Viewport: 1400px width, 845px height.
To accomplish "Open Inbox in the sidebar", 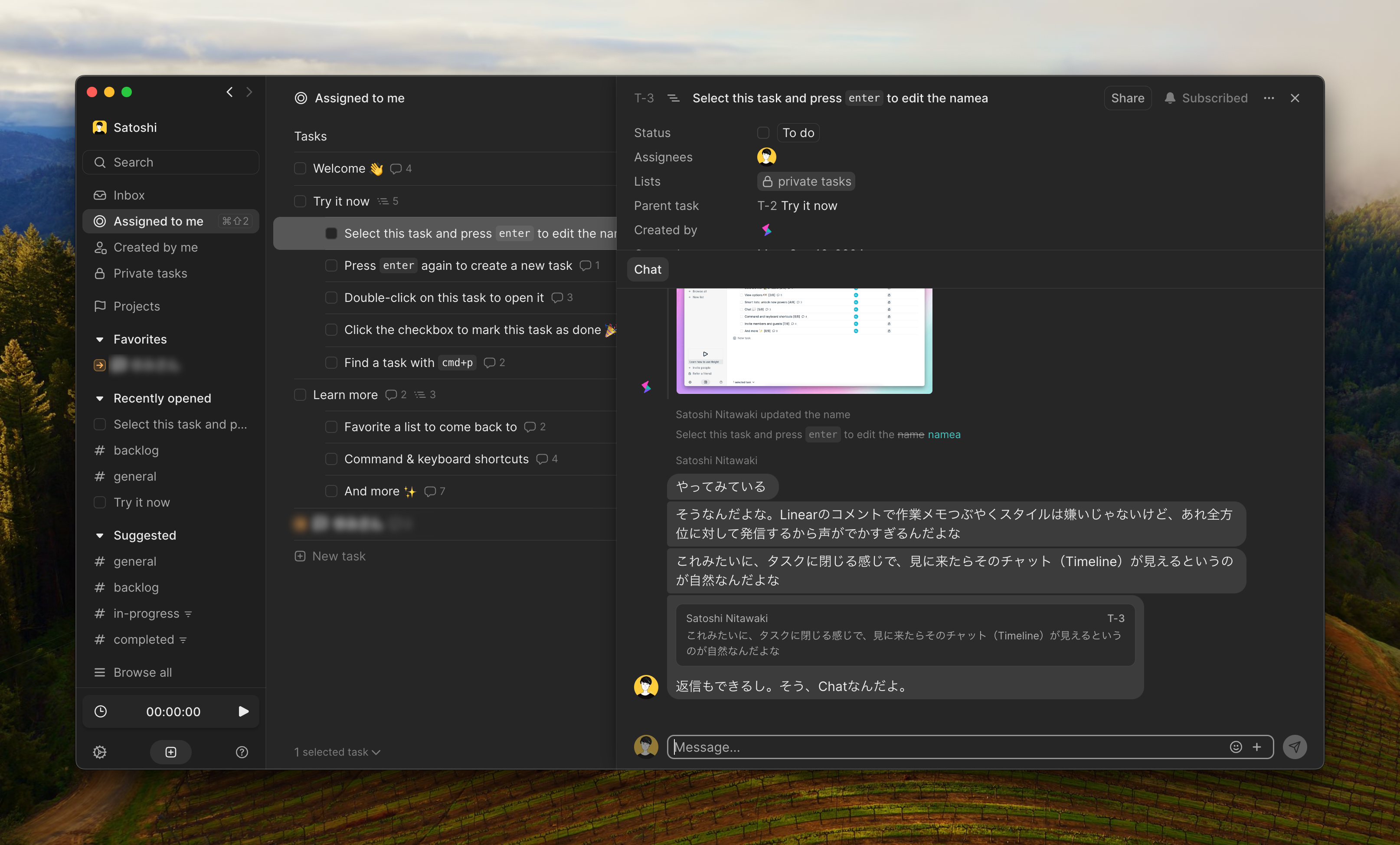I will pos(129,196).
